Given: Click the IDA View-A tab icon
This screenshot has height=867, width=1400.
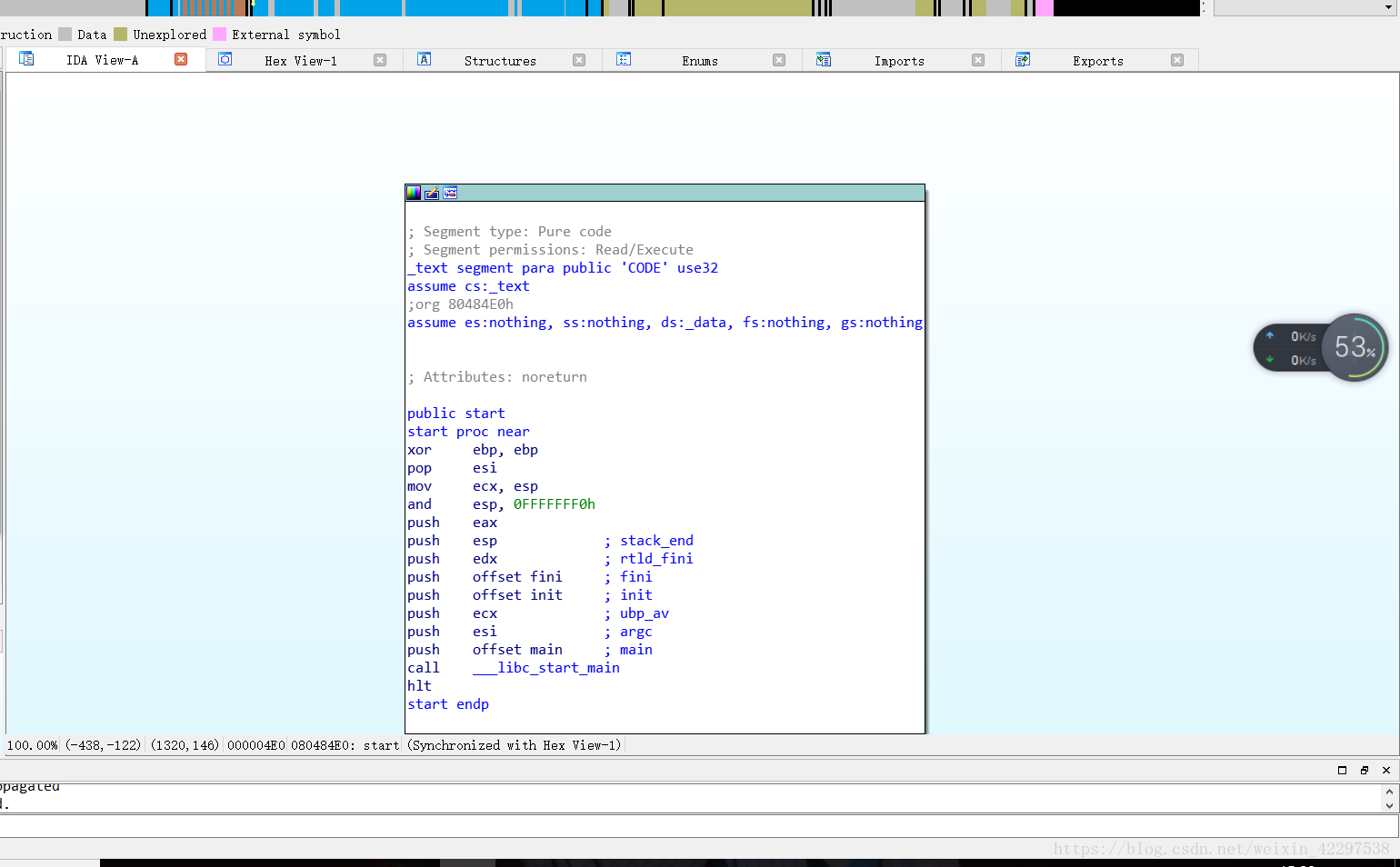Looking at the screenshot, I should 26,59.
